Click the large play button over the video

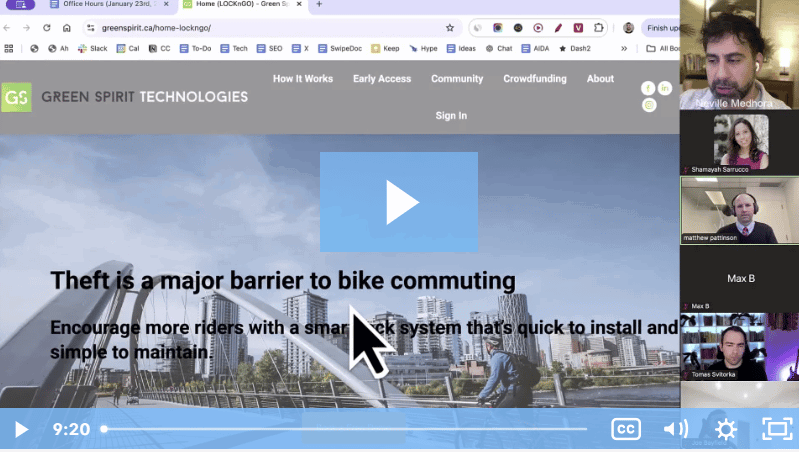(399, 202)
